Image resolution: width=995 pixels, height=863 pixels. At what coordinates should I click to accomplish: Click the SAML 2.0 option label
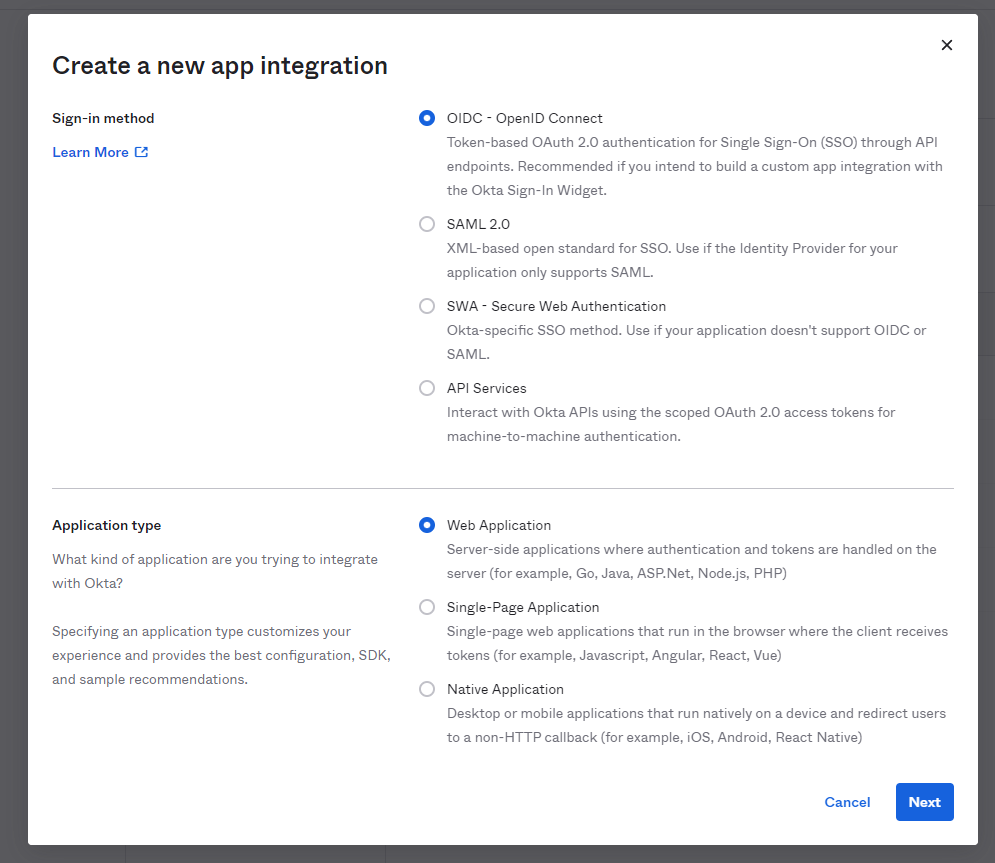pos(478,224)
